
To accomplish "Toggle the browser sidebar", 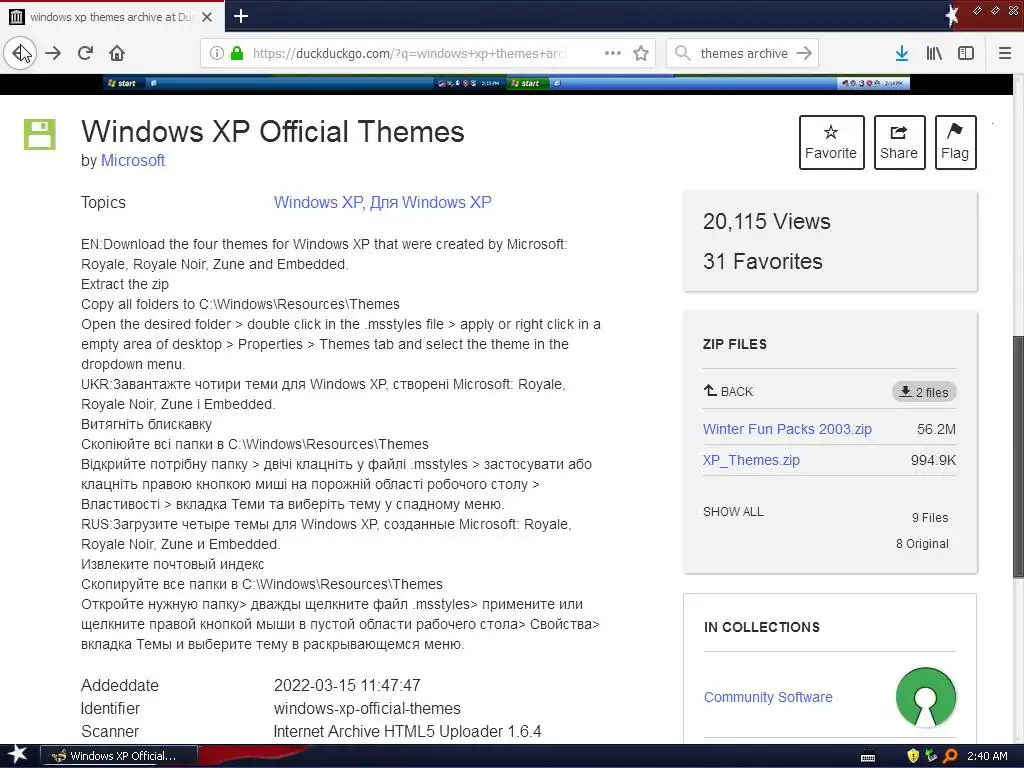I will pyautogui.click(x=966, y=54).
